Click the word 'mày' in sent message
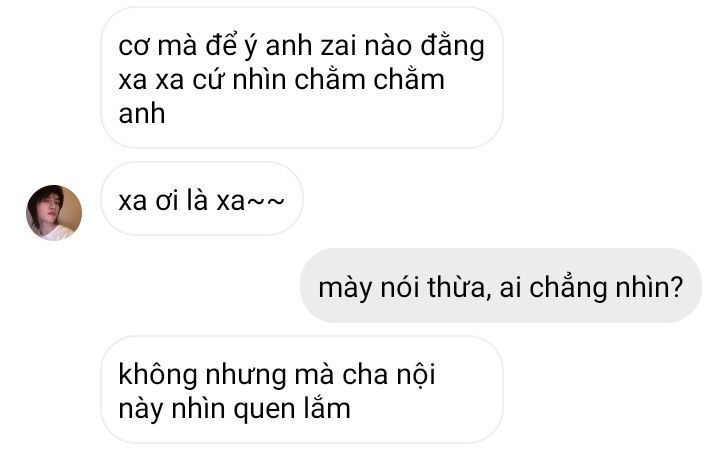This screenshot has height=451, width=720. tap(345, 289)
